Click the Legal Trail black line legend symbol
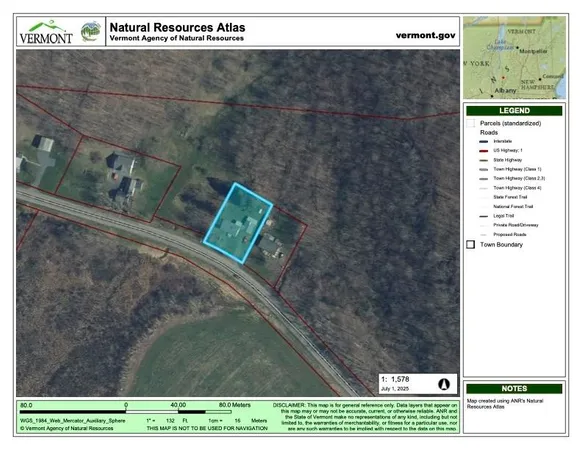582x450 pixels. [483, 216]
